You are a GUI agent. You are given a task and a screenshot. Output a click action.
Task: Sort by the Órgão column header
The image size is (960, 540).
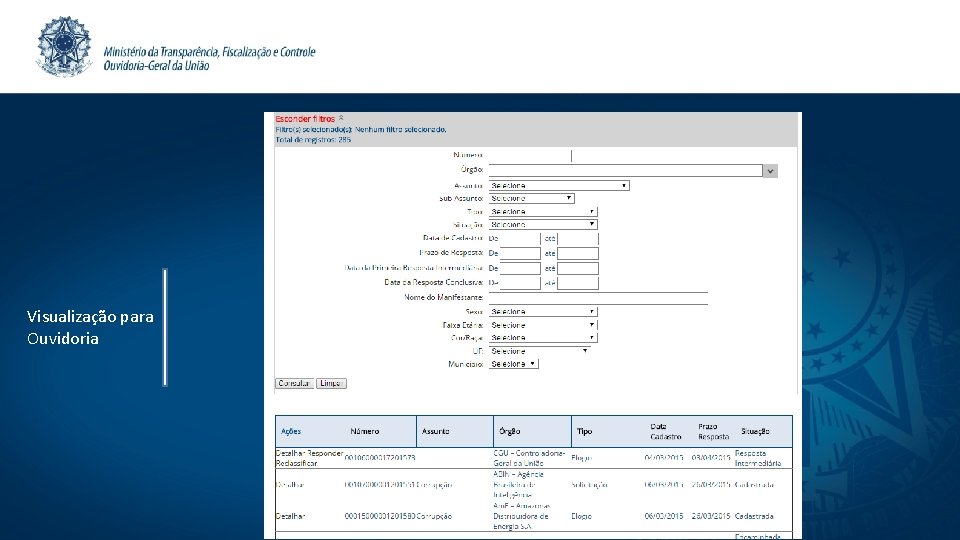509,432
